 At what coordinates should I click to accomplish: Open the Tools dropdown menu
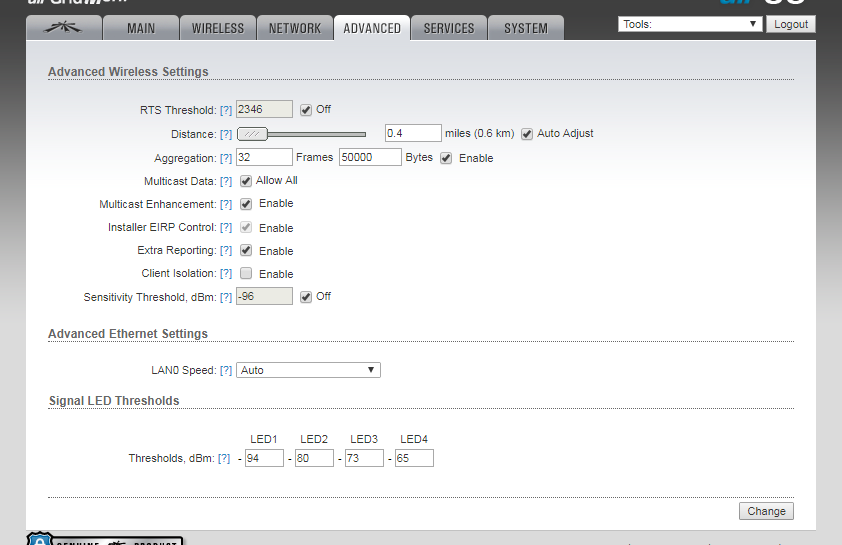click(690, 24)
